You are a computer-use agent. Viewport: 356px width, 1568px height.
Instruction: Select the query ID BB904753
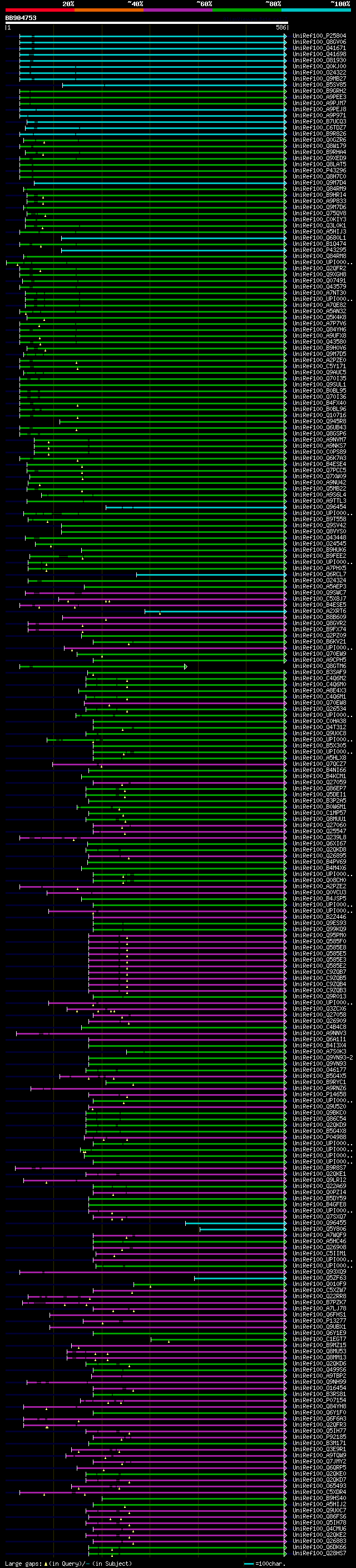point(21,18)
